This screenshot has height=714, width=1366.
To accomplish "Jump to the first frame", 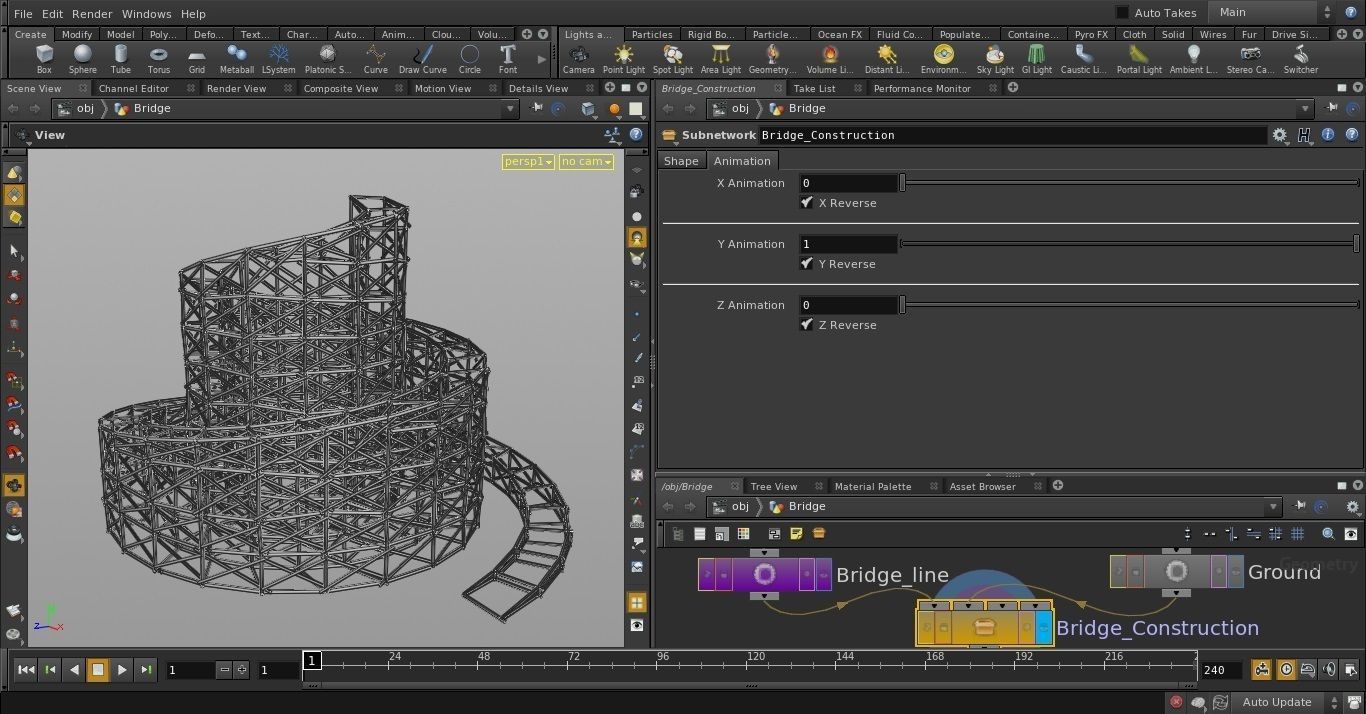I will pyautogui.click(x=26, y=670).
